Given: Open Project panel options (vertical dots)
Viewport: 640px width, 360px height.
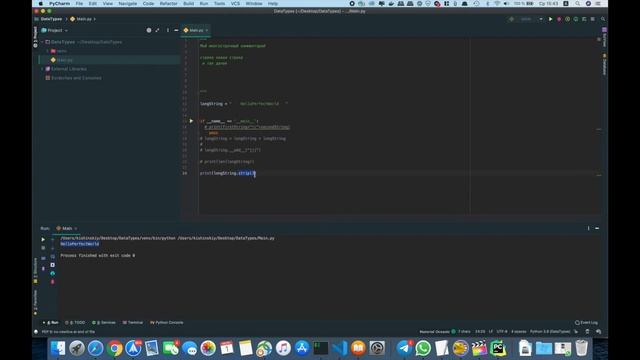Looking at the screenshot, I should coord(167,30).
